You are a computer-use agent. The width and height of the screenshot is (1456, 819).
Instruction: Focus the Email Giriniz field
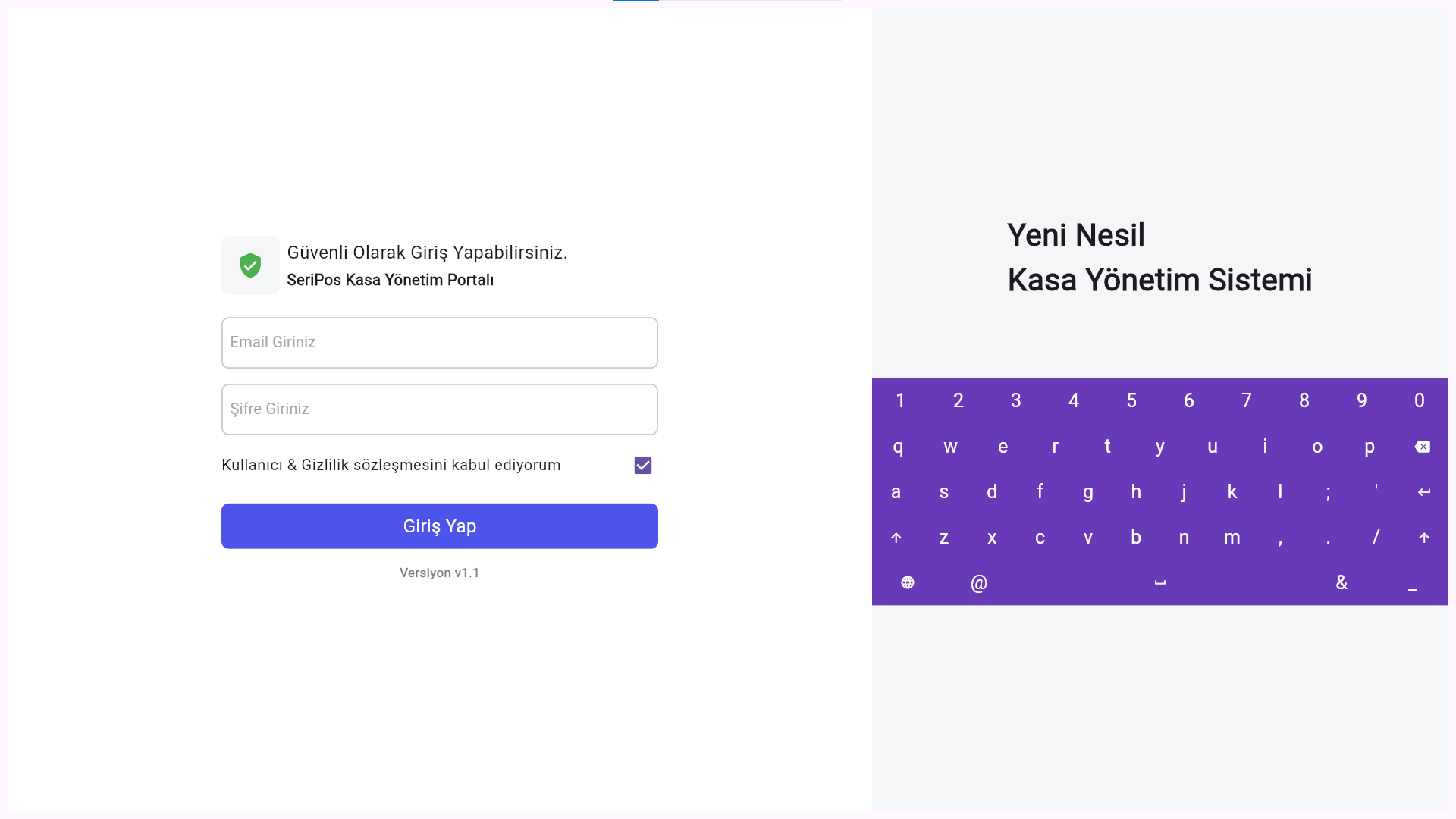(x=440, y=343)
